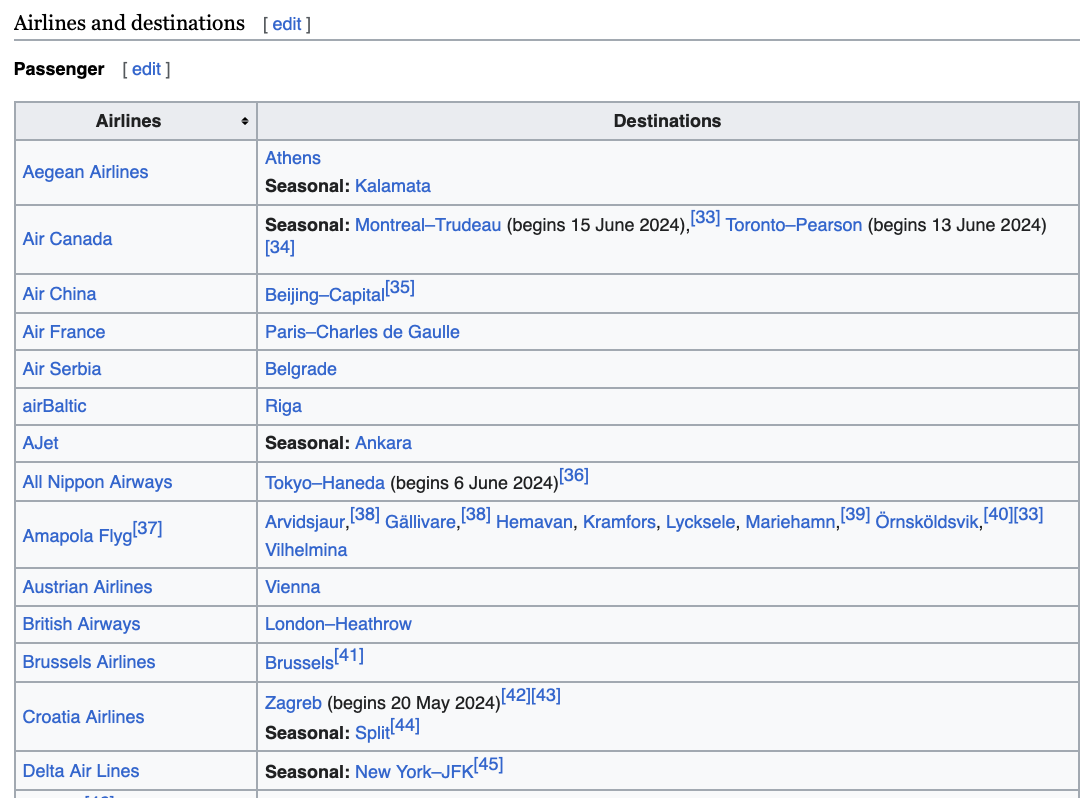Open the Air China airline link
Screen dimensions: 1088x798
pos(60,294)
